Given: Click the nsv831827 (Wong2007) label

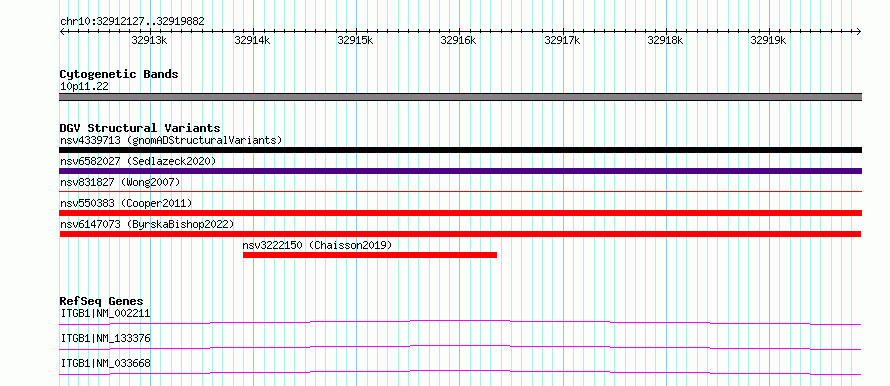Looking at the screenshot, I should tap(120, 182).
